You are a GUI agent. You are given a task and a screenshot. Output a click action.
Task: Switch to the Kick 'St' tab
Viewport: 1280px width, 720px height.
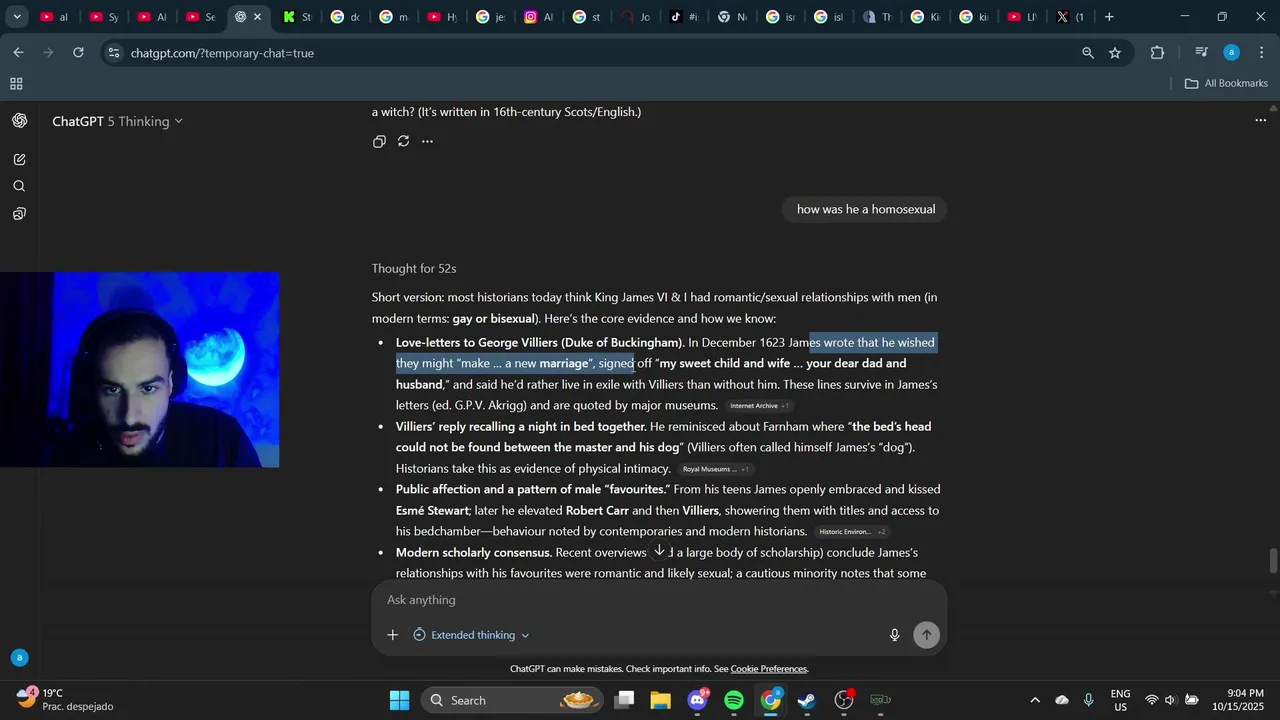click(x=298, y=17)
